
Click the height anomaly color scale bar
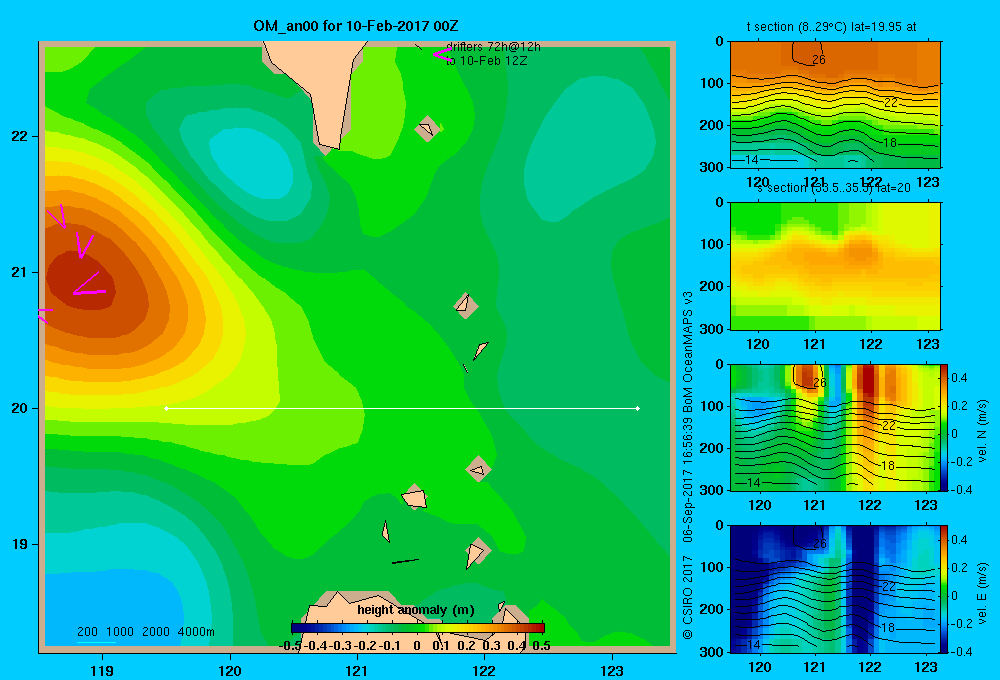[418, 628]
